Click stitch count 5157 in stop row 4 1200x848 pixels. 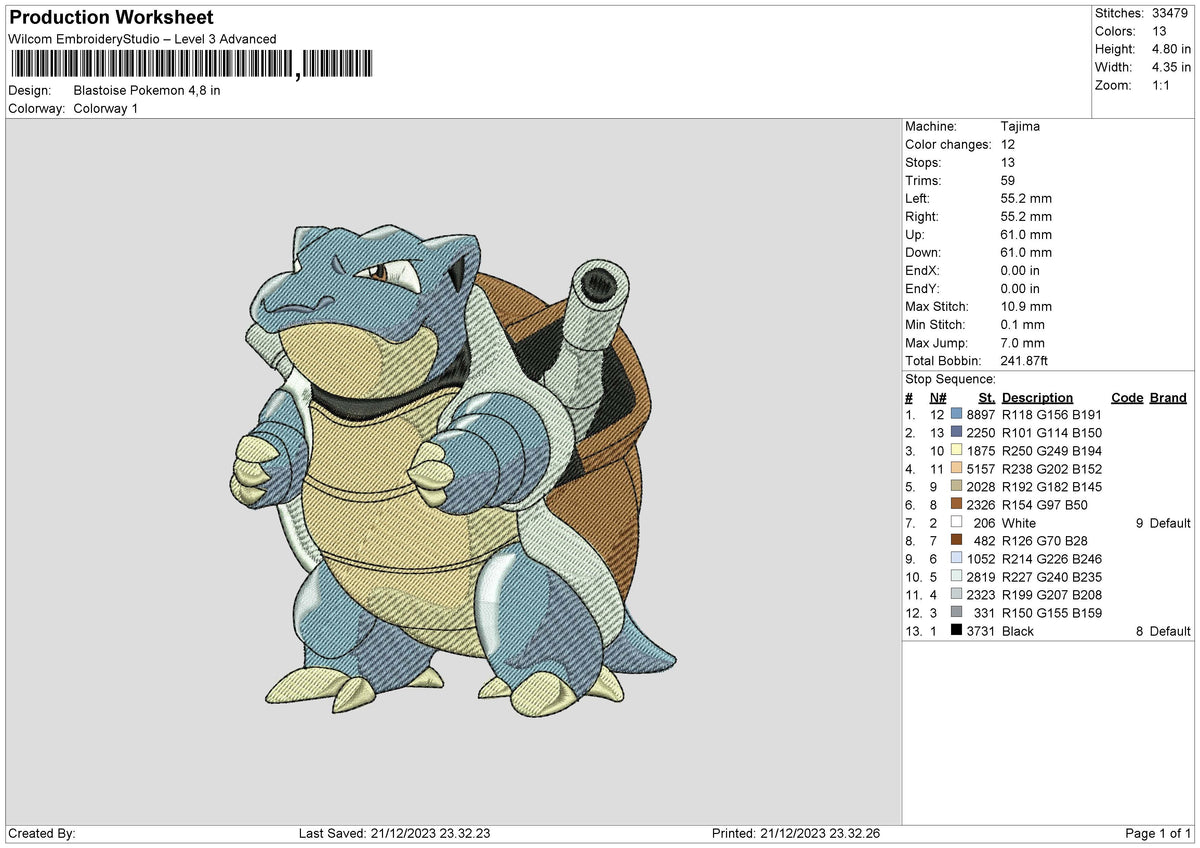[x=981, y=469]
